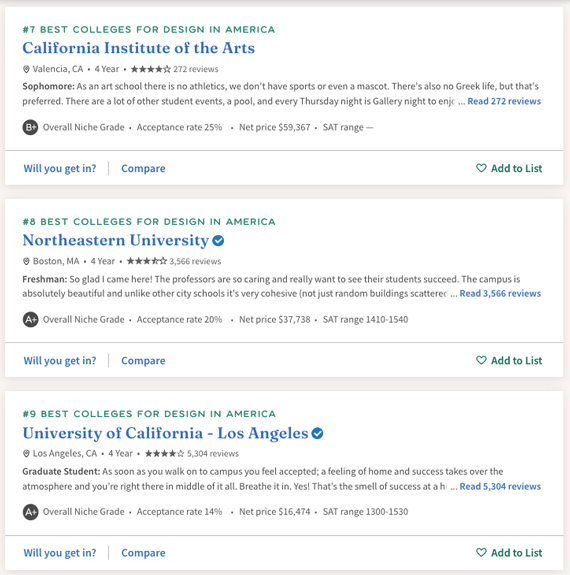Click Read 5,304 reviews link
The width and height of the screenshot is (570, 575).
pos(500,486)
